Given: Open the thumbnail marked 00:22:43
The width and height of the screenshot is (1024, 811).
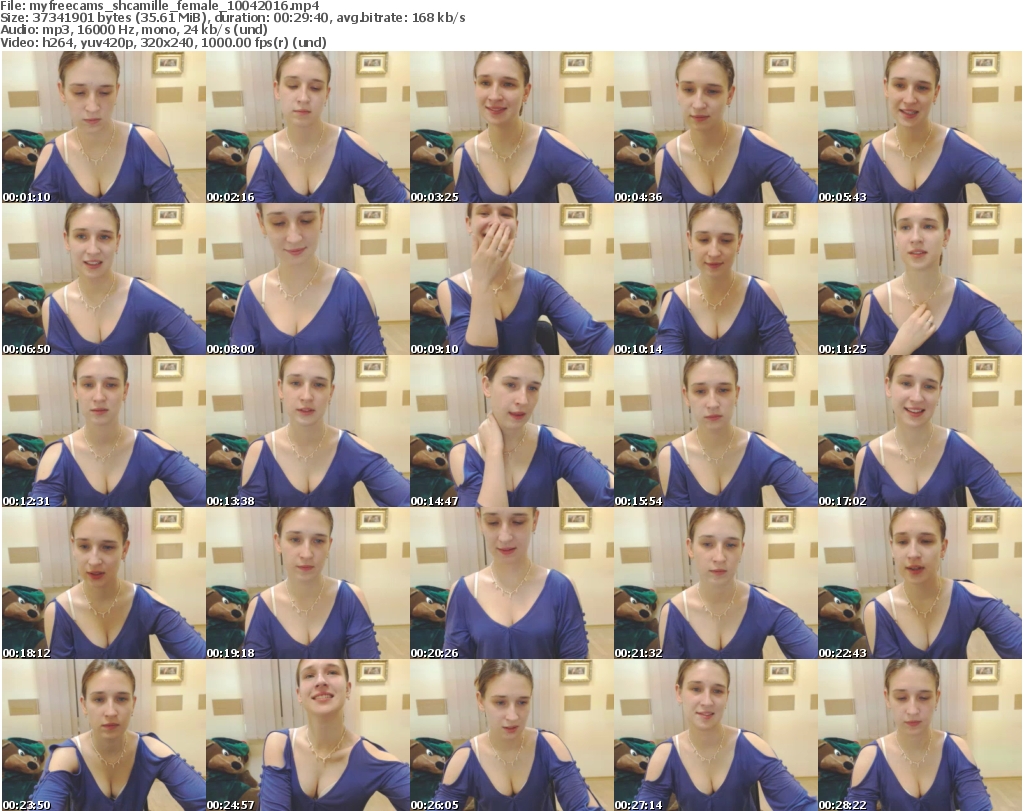Looking at the screenshot, I should pos(919,583).
